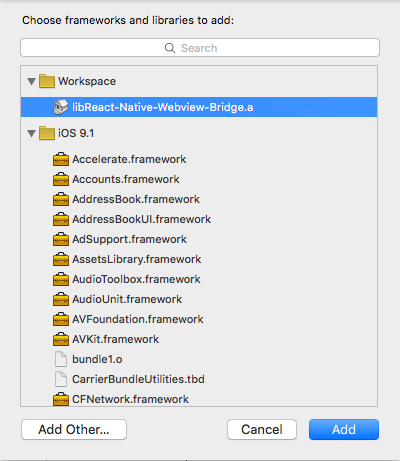
Task: Choose AVFoundation.framework from the list
Action: [199, 319]
